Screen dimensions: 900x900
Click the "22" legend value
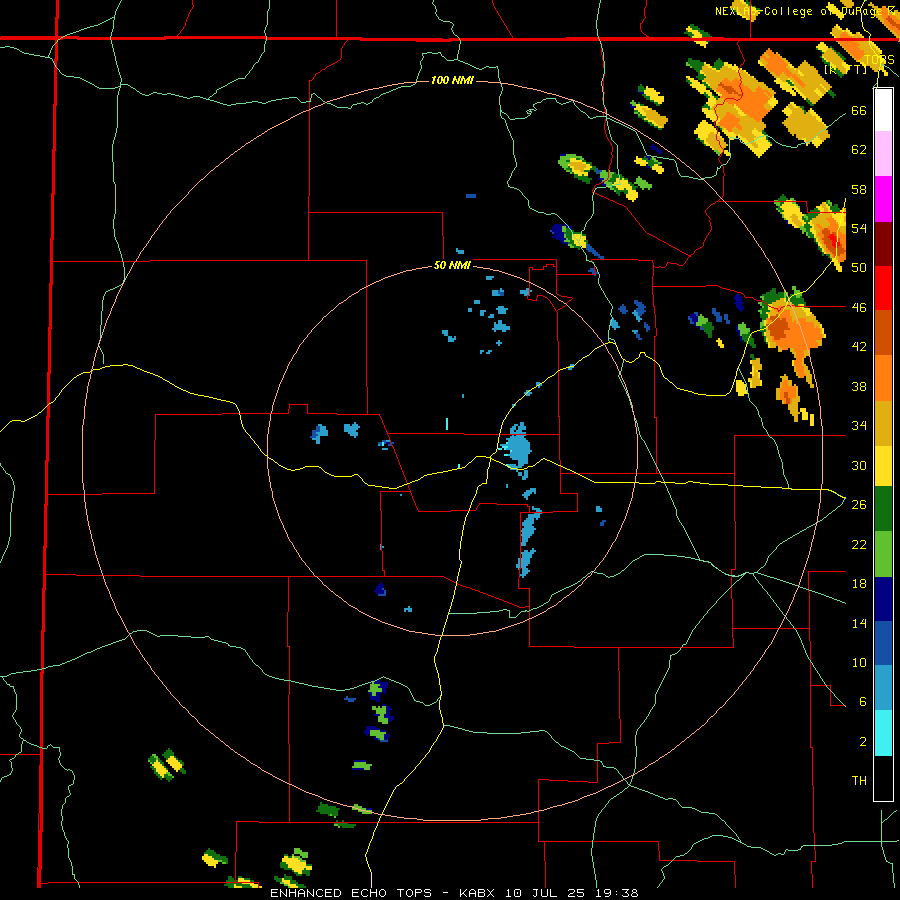[x=859, y=544]
